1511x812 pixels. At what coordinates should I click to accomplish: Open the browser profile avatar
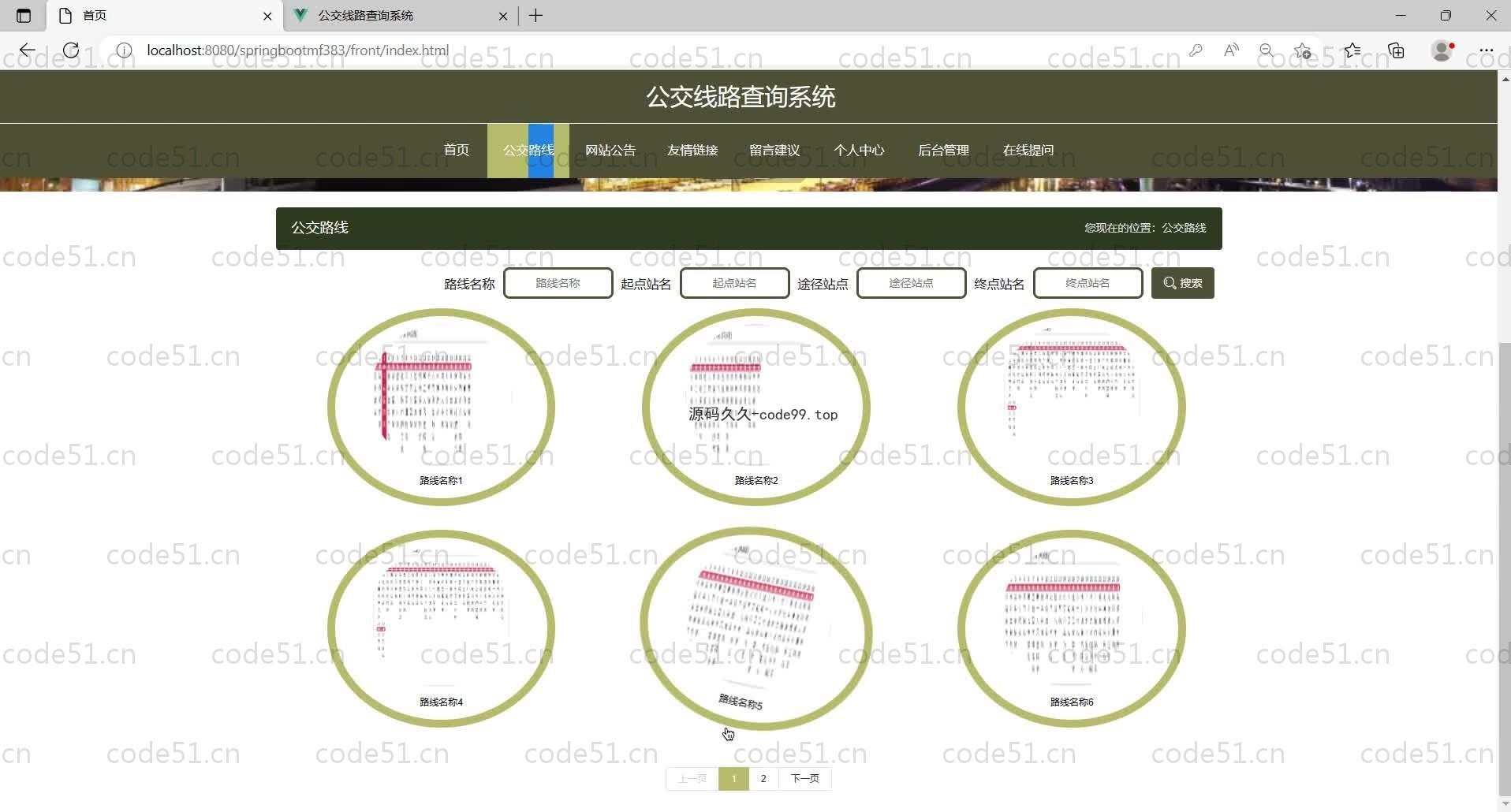point(1442,50)
